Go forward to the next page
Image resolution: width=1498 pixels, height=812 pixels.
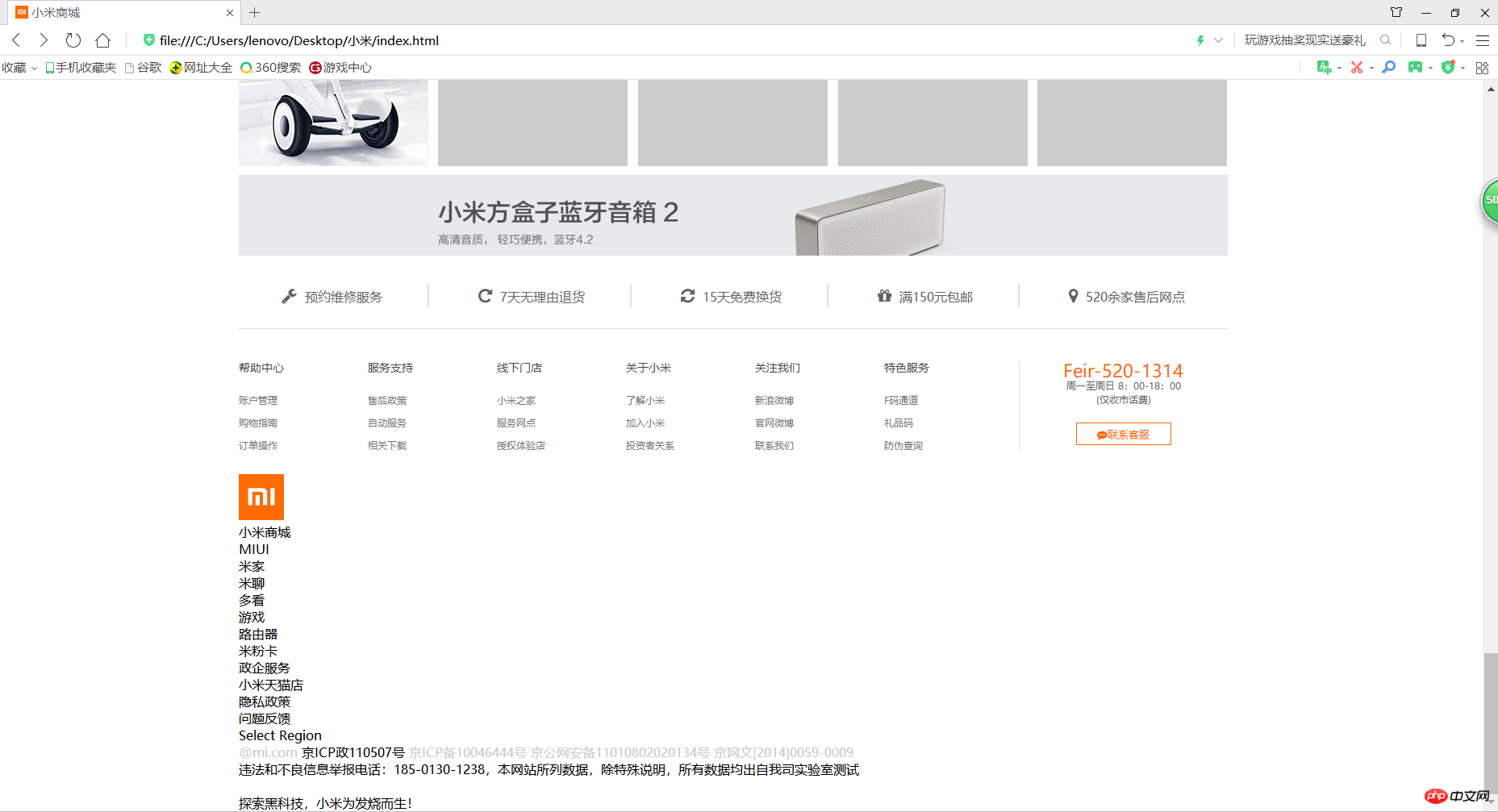click(44, 40)
